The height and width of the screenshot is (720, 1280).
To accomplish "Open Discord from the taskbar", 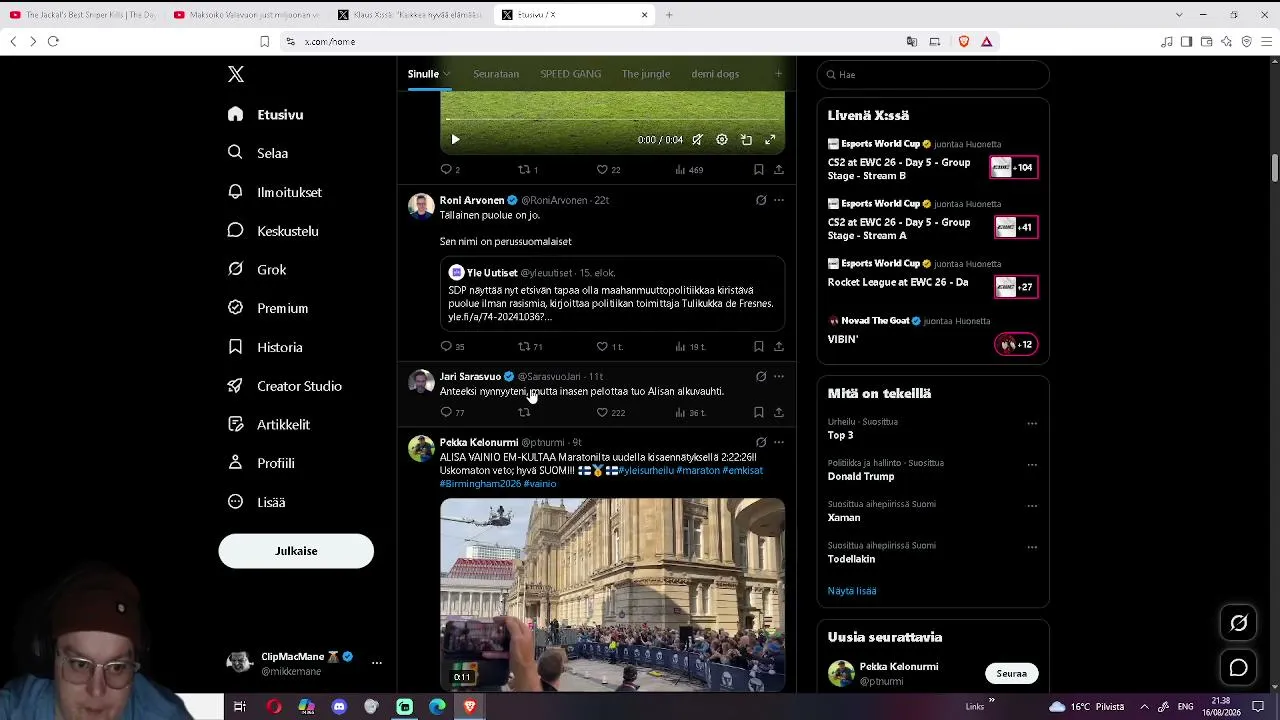I will click(x=339, y=707).
